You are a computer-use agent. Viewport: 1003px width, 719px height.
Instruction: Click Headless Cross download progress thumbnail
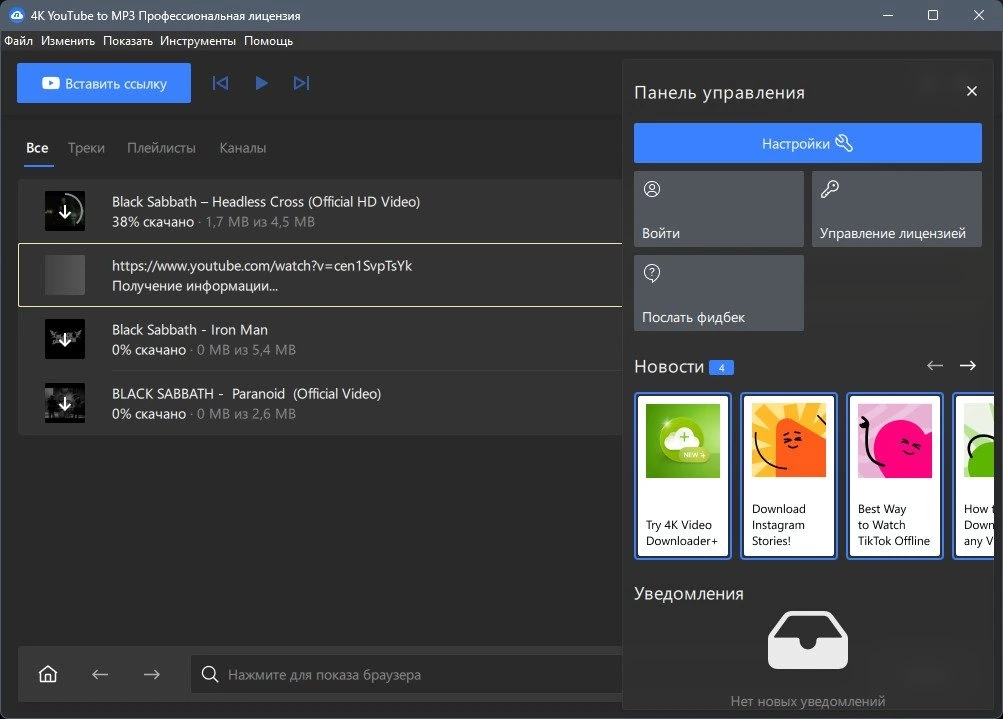(65, 211)
